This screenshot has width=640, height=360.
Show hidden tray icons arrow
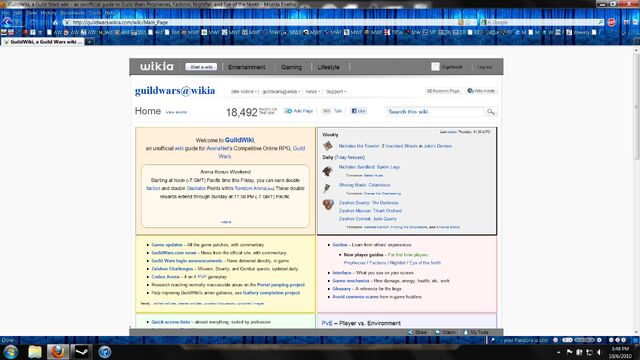point(558,352)
